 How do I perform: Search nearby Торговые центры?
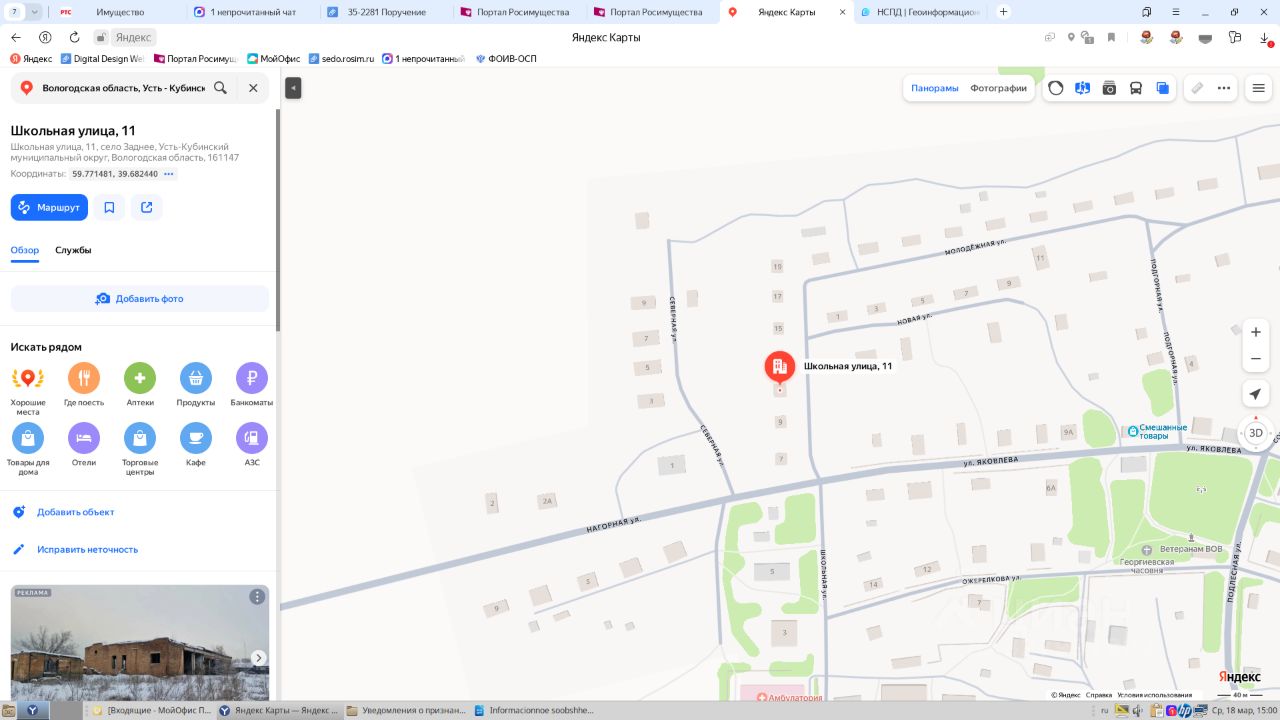tap(140, 450)
